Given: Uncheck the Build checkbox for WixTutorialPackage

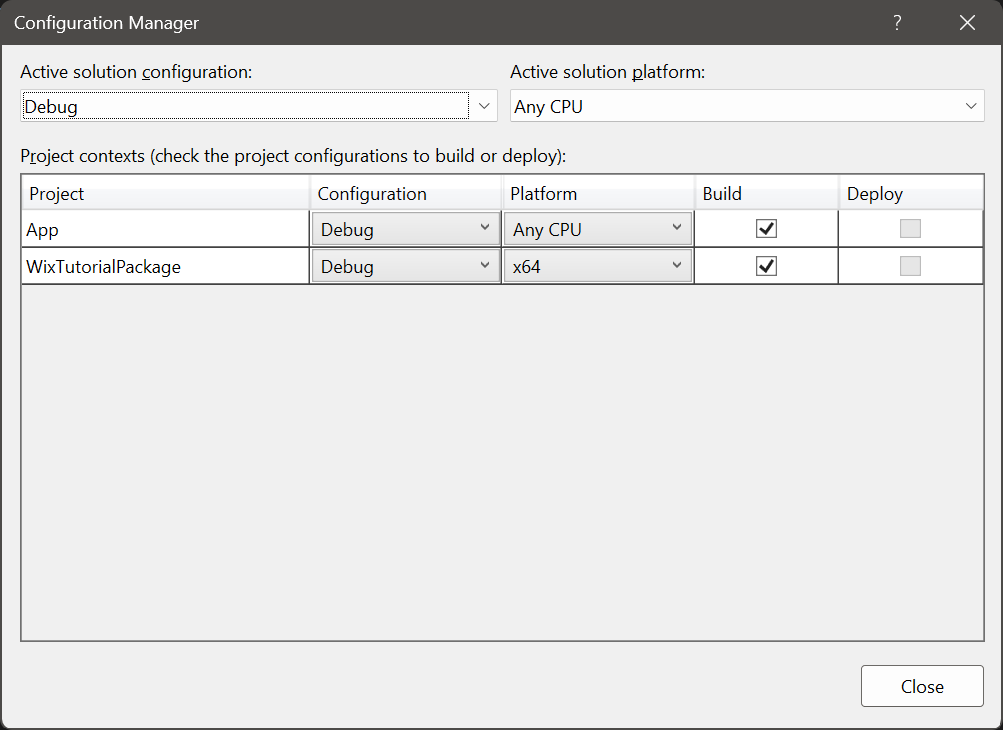Looking at the screenshot, I should coord(765,265).
